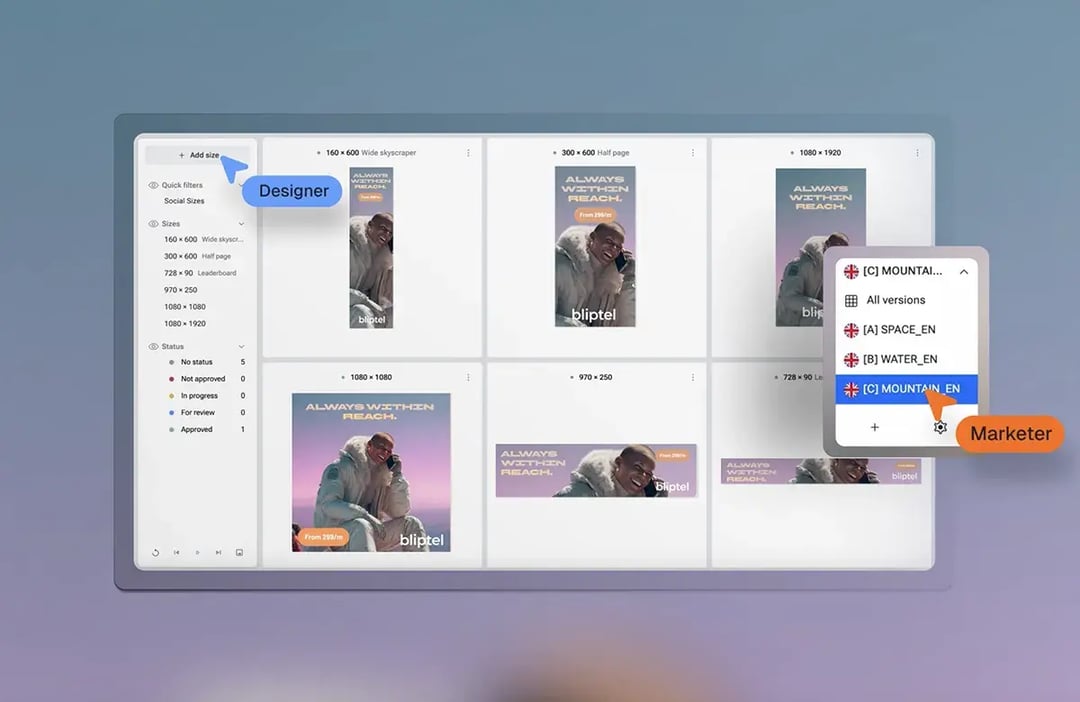Image resolution: width=1080 pixels, height=702 pixels.
Task: Select the In progress status filter
Action: point(197,395)
